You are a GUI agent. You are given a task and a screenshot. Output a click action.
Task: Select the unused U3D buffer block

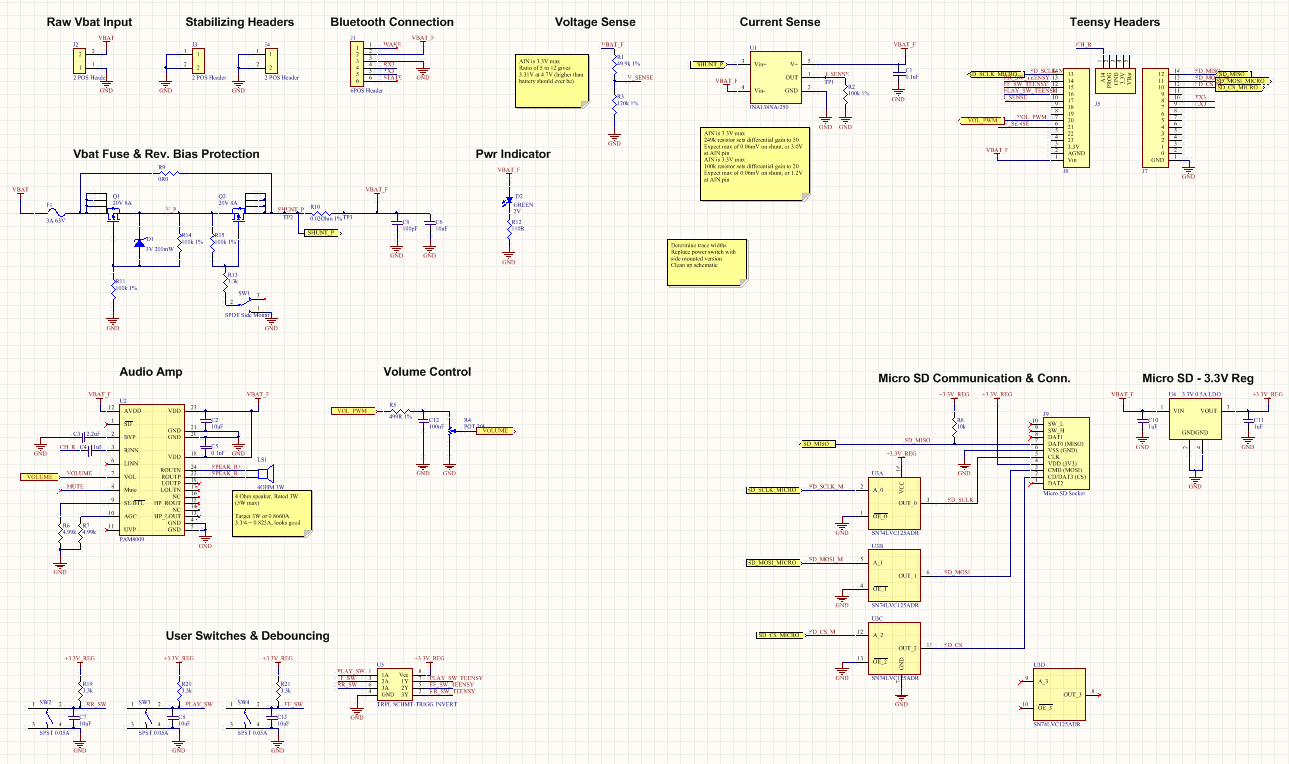[1059, 693]
